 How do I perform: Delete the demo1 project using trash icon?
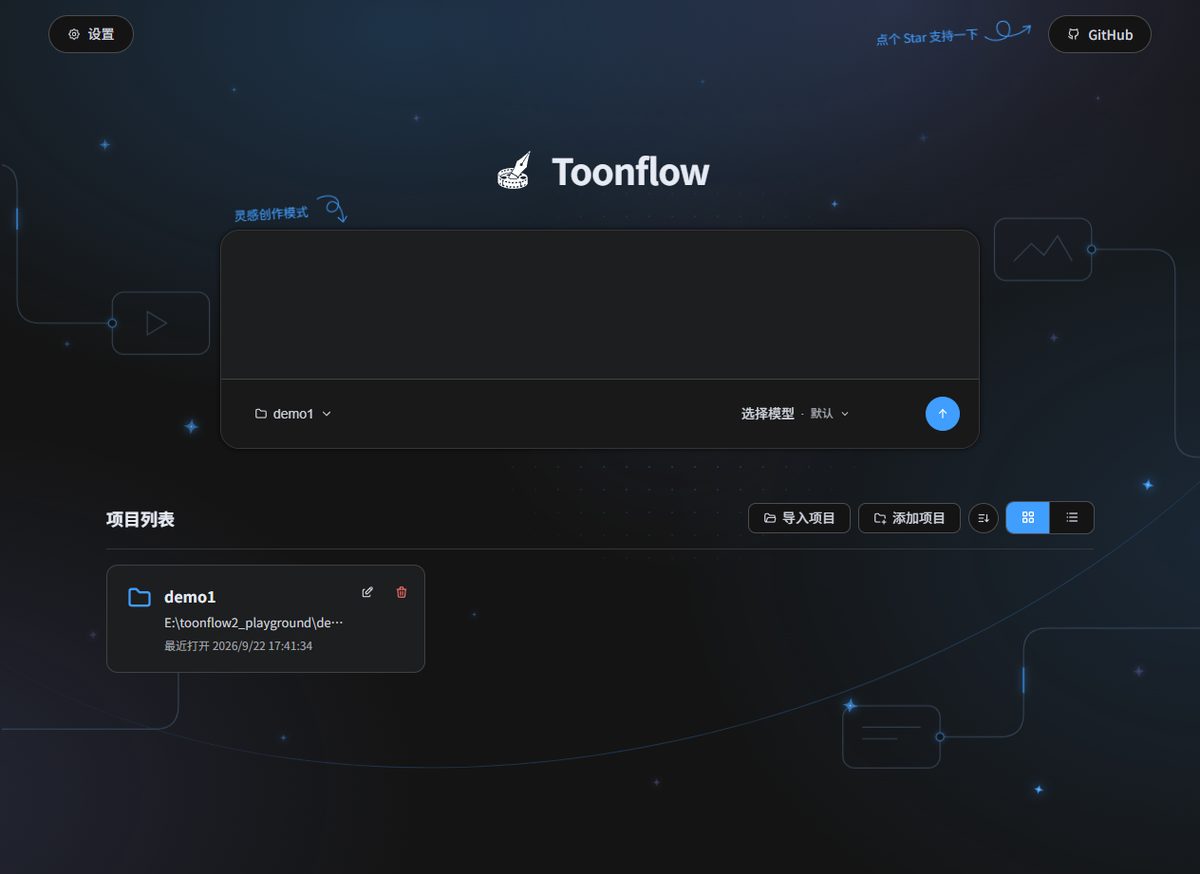pos(402,592)
